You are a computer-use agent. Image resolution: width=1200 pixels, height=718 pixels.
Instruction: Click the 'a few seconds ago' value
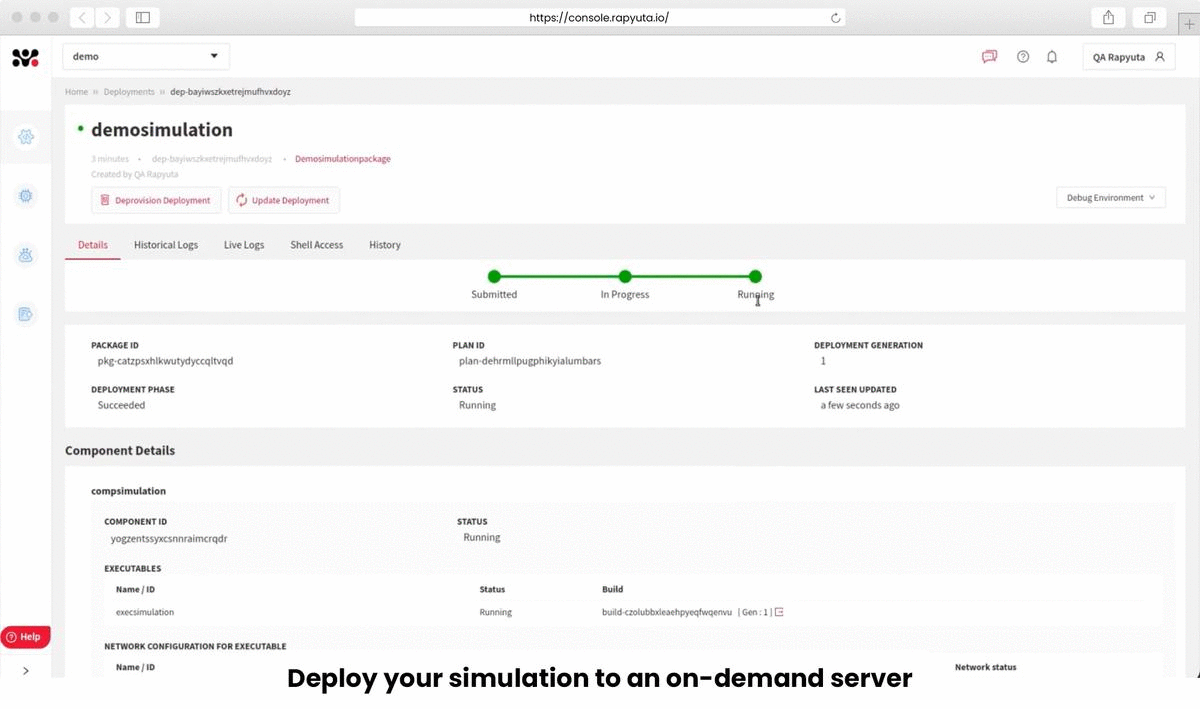[860, 406]
